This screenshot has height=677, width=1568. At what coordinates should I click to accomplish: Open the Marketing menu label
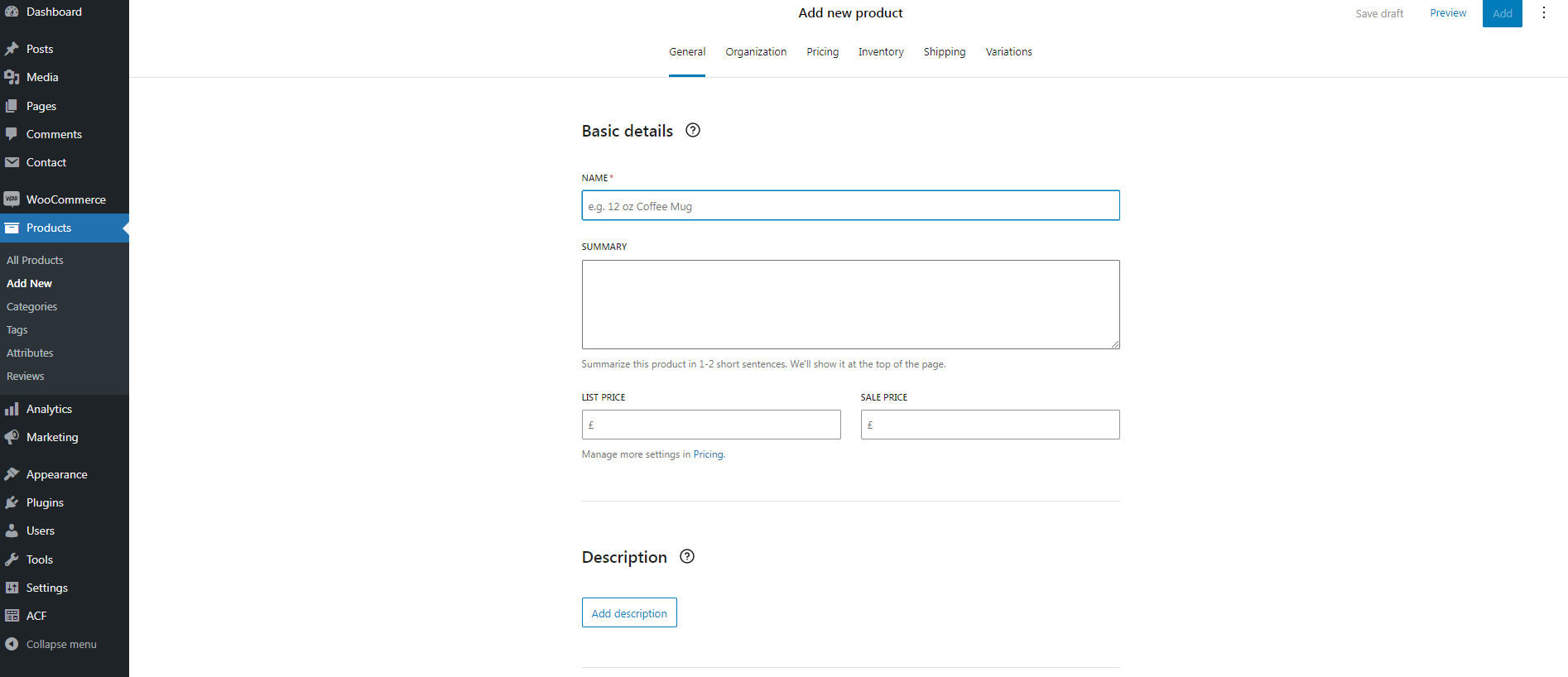click(52, 437)
